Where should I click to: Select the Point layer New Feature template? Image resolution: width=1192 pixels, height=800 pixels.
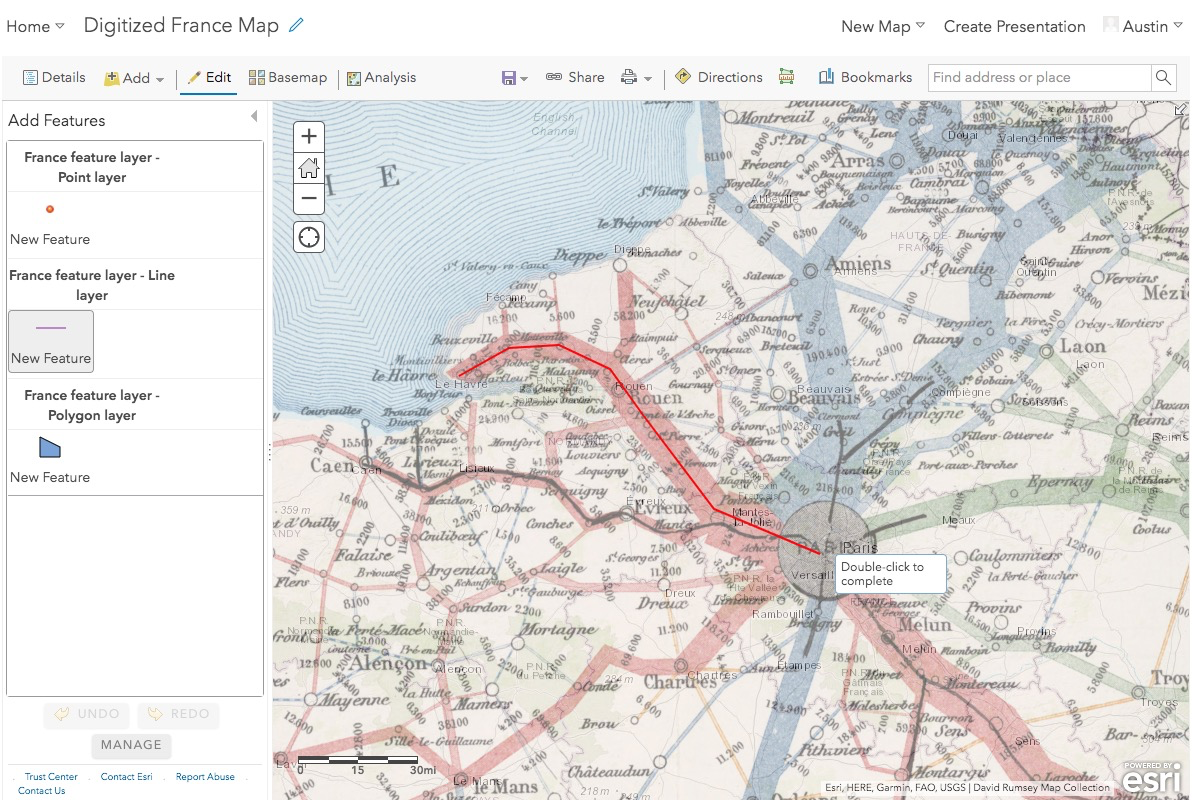pyautogui.click(x=50, y=222)
